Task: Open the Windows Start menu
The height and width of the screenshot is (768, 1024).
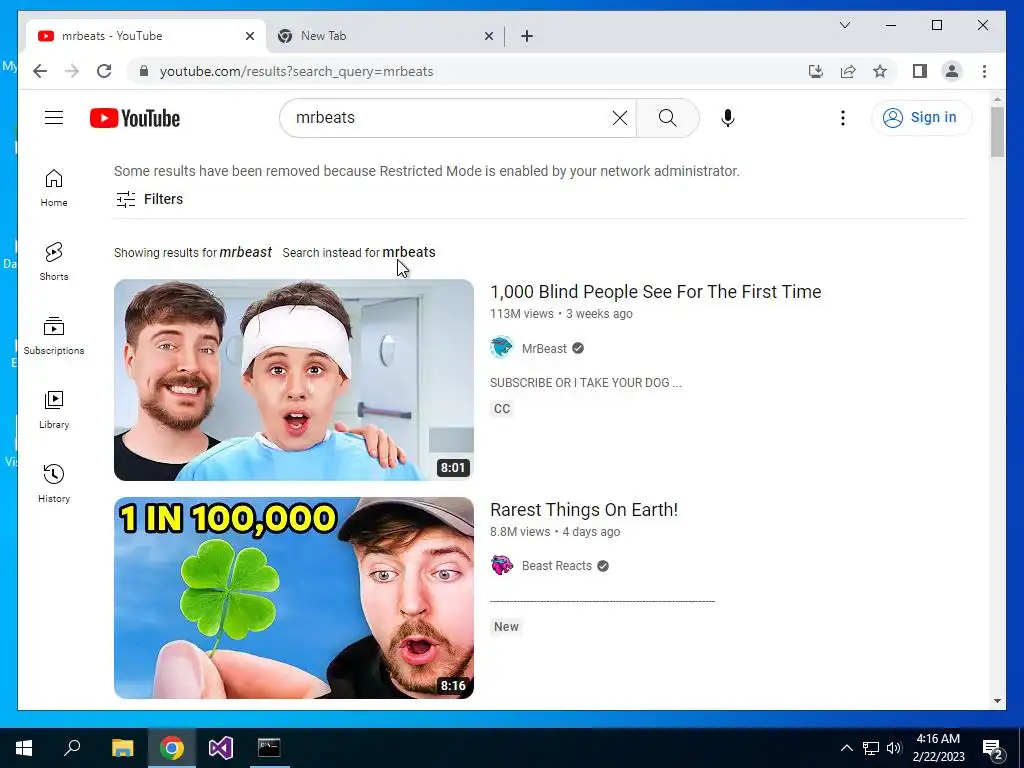Action: (x=24, y=748)
